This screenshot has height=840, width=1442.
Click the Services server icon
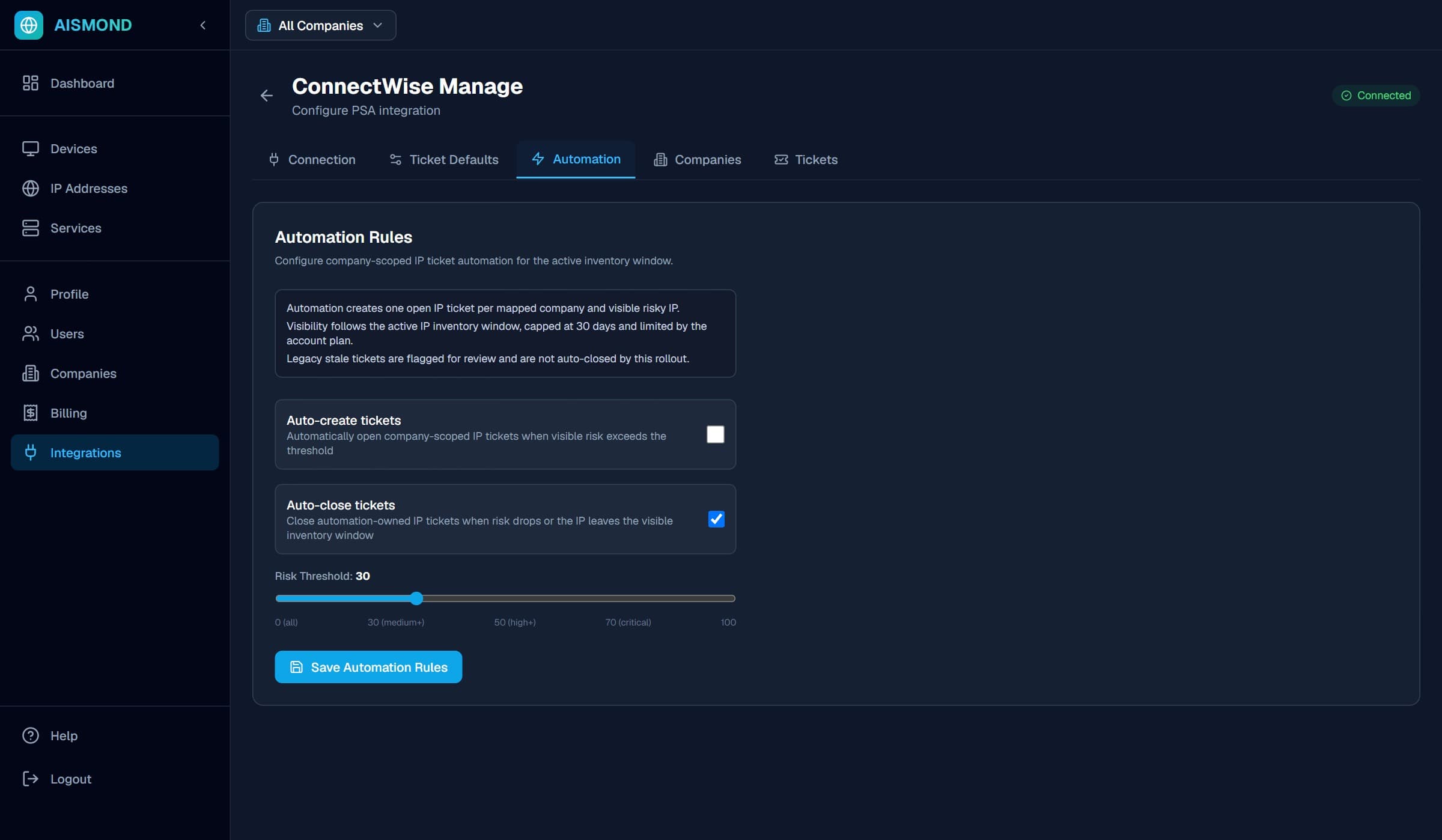tap(31, 228)
